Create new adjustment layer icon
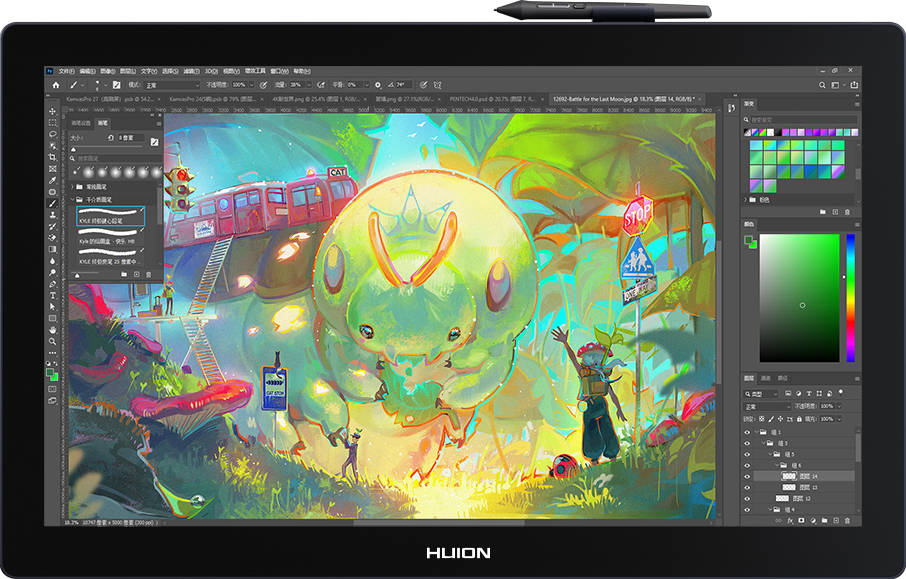Viewport: 906px width, 579px height. [x=812, y=521]
